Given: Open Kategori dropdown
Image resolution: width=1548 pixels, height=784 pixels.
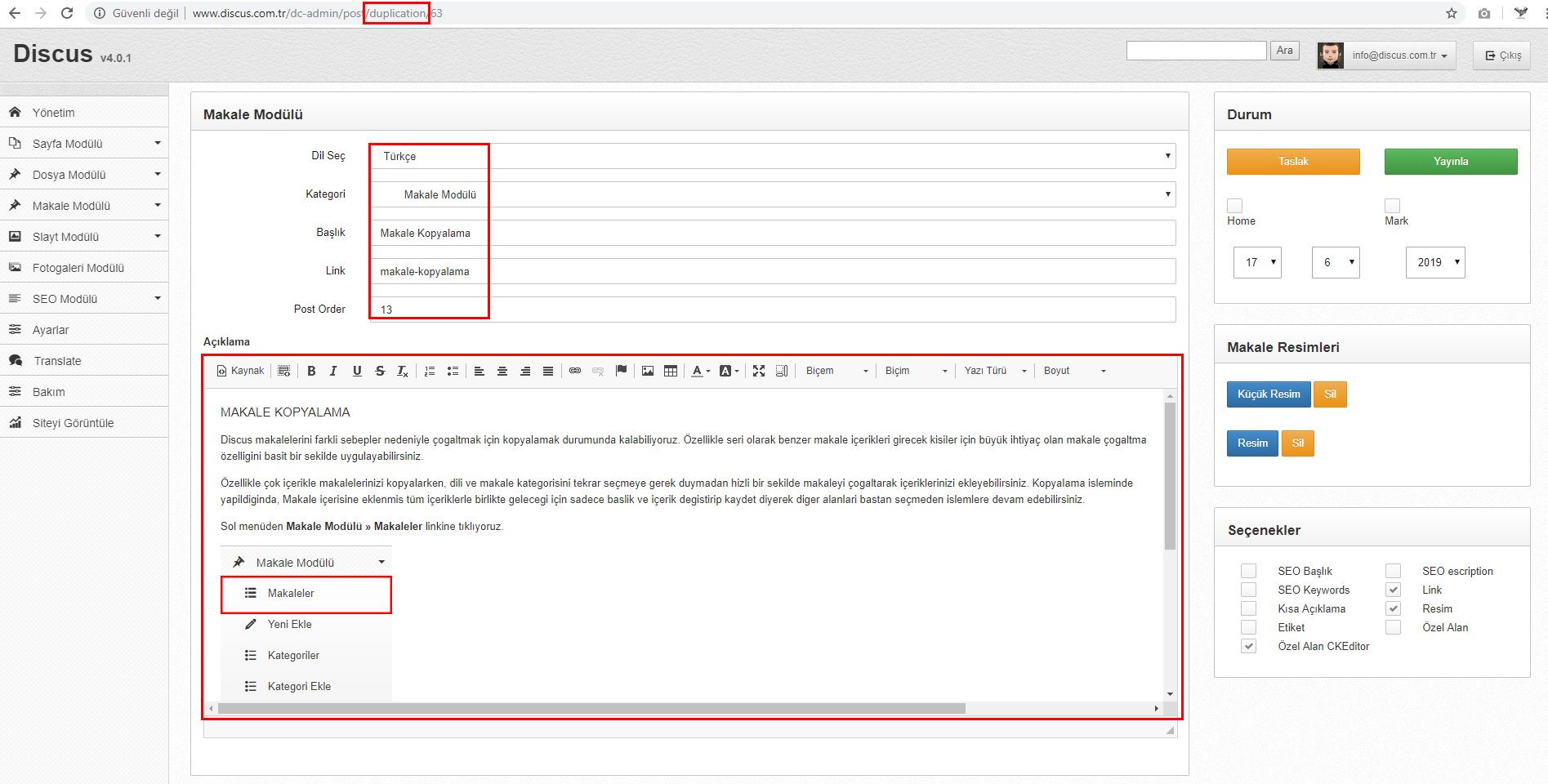Looking at the screenshot, I should pos(773,194).
